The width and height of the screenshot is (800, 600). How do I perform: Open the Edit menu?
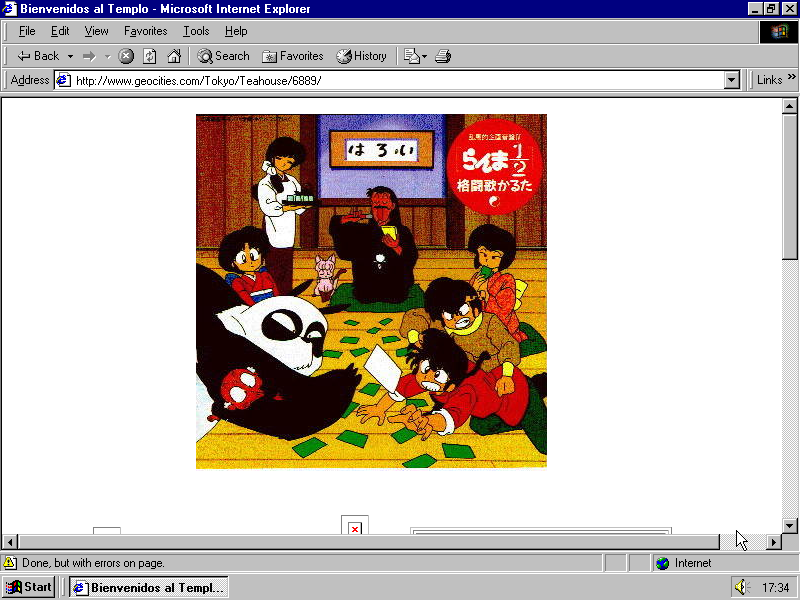coord(60,31)
